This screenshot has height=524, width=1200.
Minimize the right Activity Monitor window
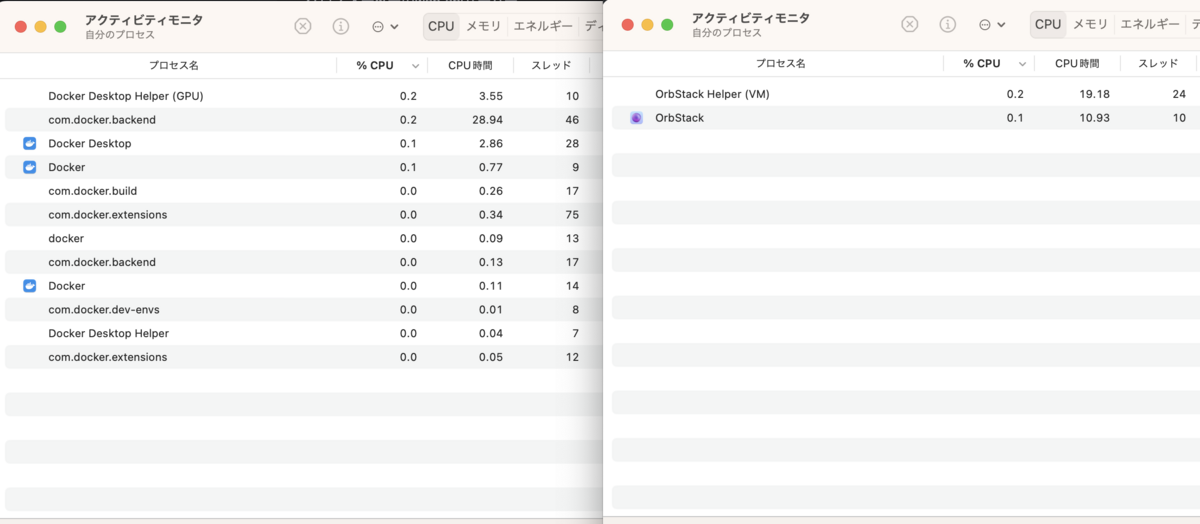pos(648,24)
